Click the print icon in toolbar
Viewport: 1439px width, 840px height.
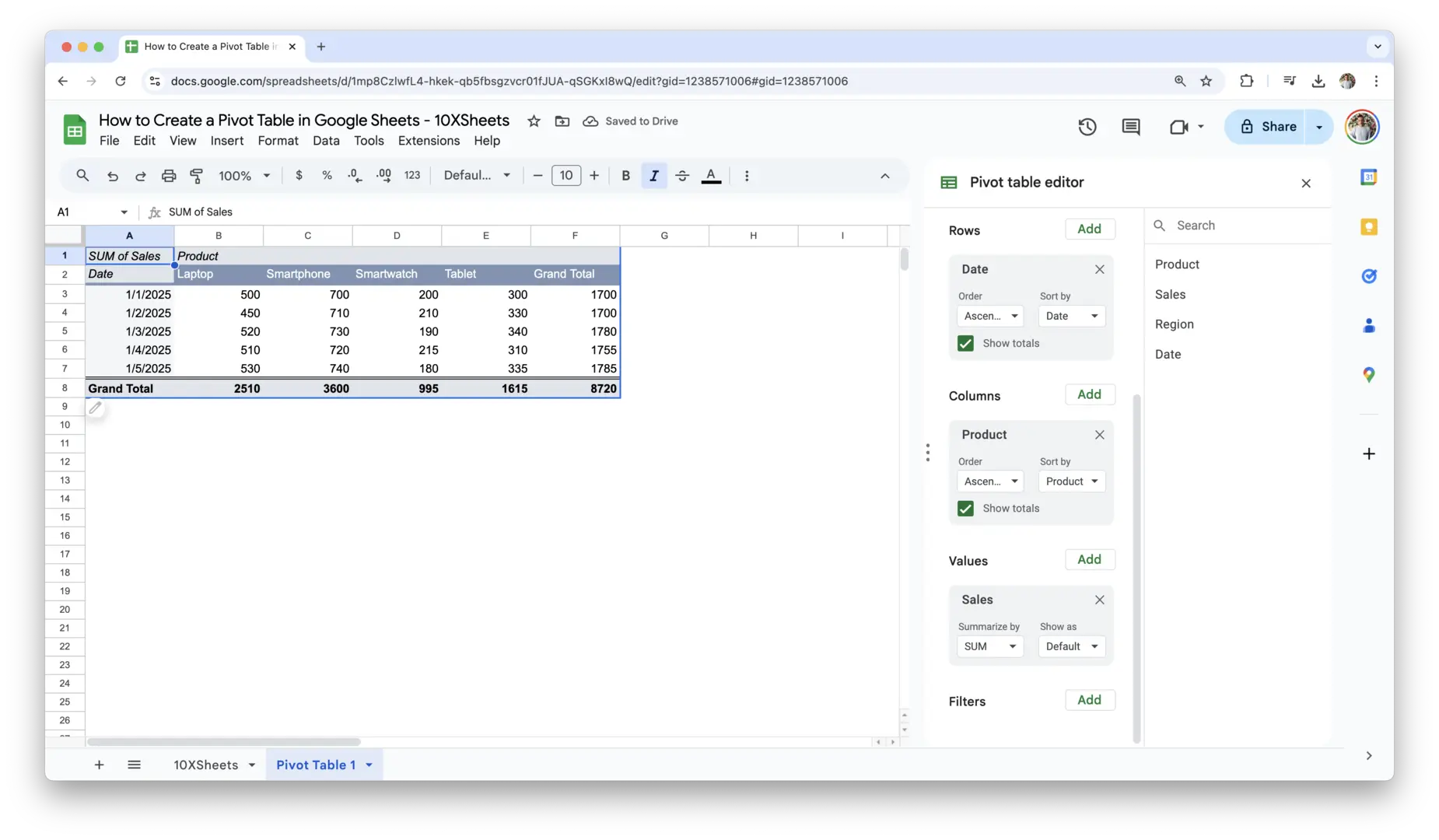coord(169,176)
